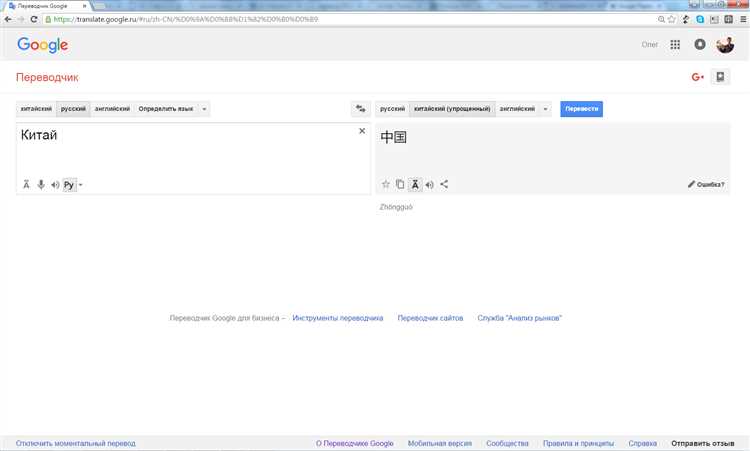
Task: Start voice input with microphone icon
Action: [41, 185]
